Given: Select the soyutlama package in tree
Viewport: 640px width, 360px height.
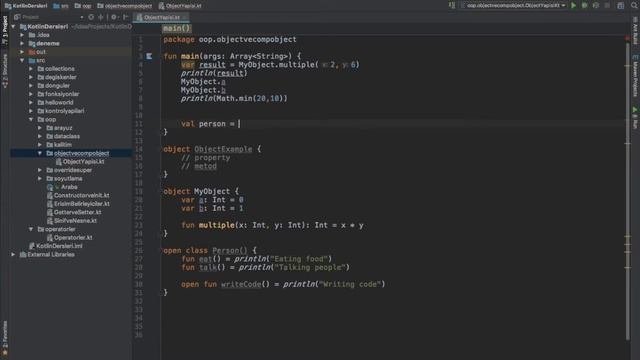Looking at the screenshot, I should [x=68, y=178].
